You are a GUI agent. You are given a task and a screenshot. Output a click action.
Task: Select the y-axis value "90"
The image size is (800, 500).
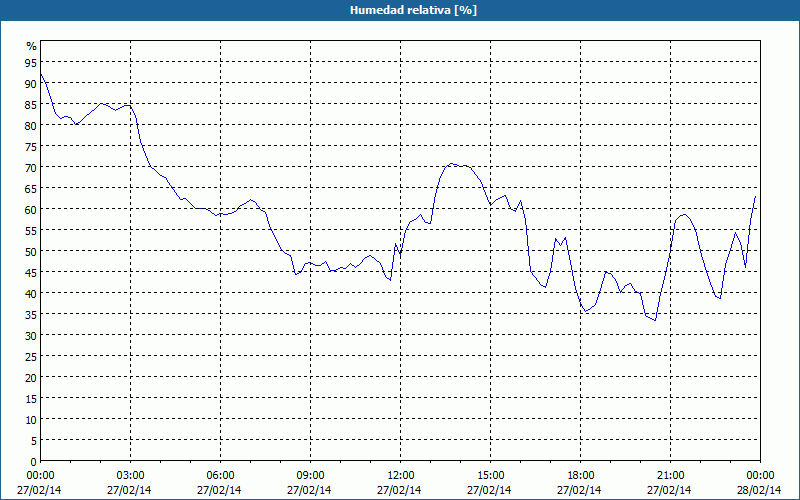coord(31,84)
